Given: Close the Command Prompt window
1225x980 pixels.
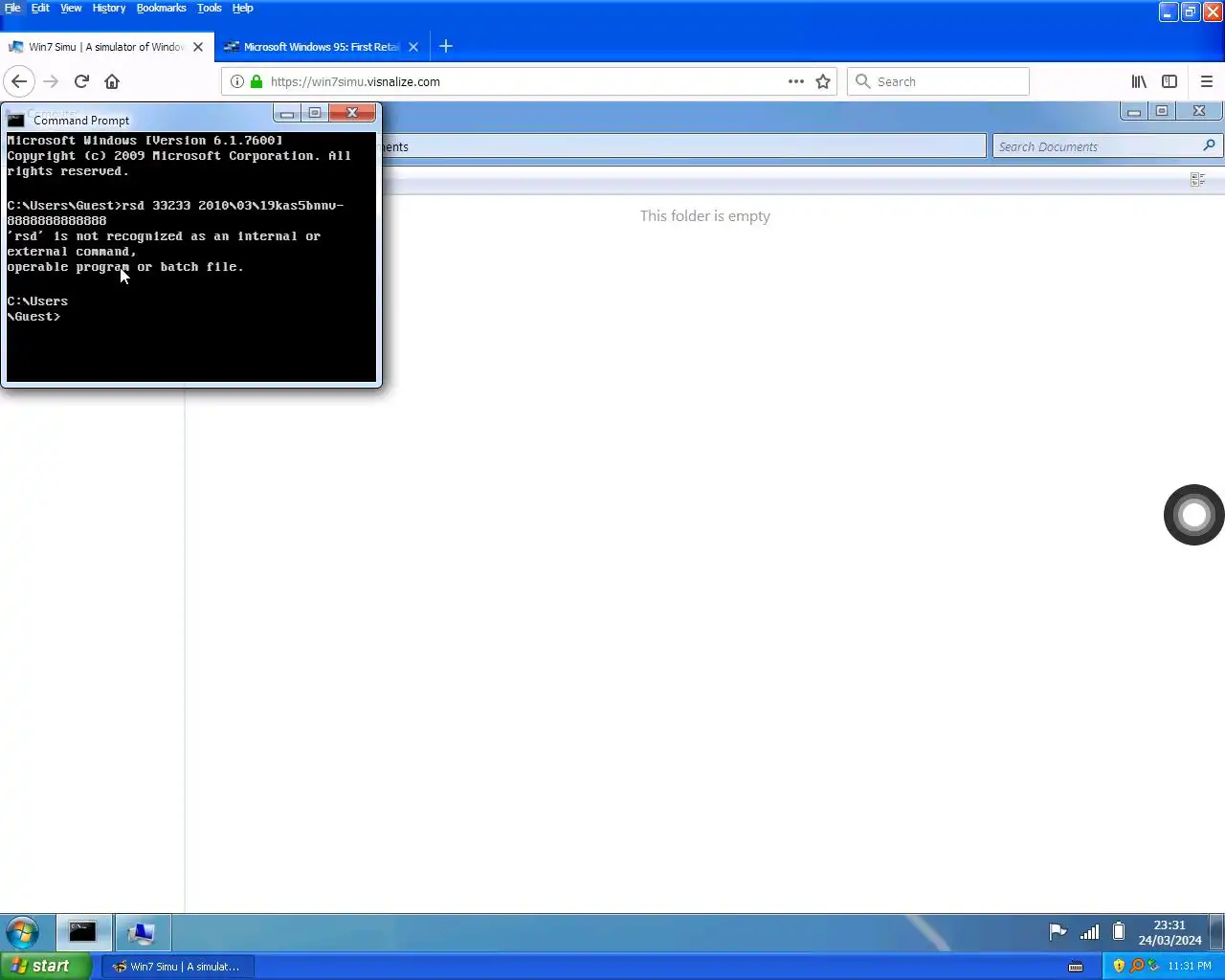Looking at the screenshot, I should pos(352,113).
